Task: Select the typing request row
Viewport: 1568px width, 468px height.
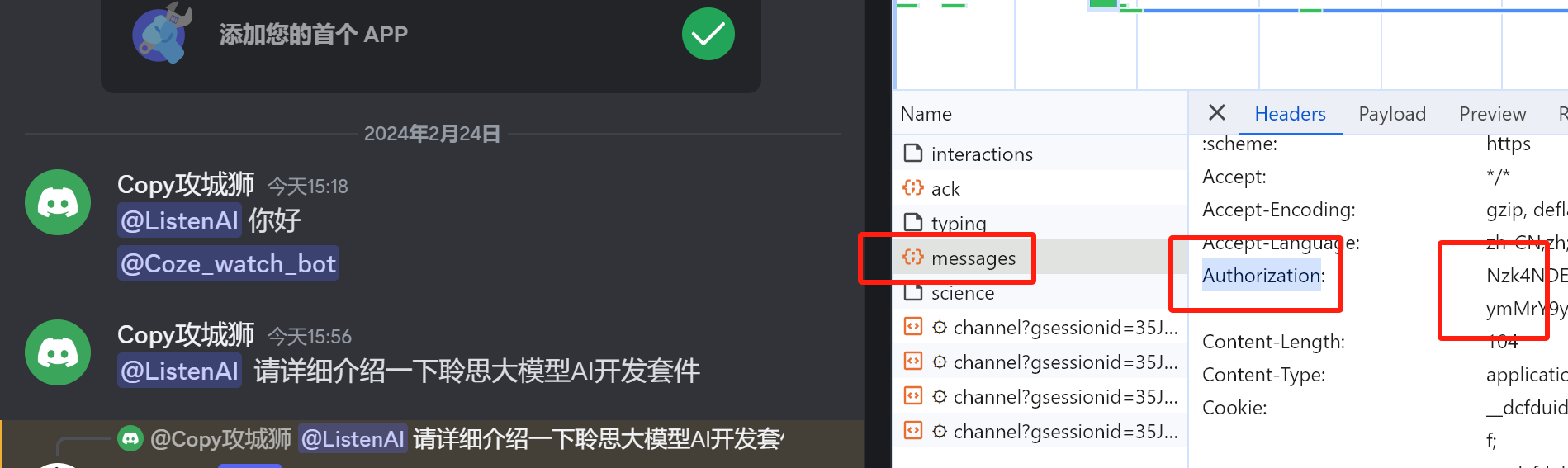Action: [x=1042, y=222]
